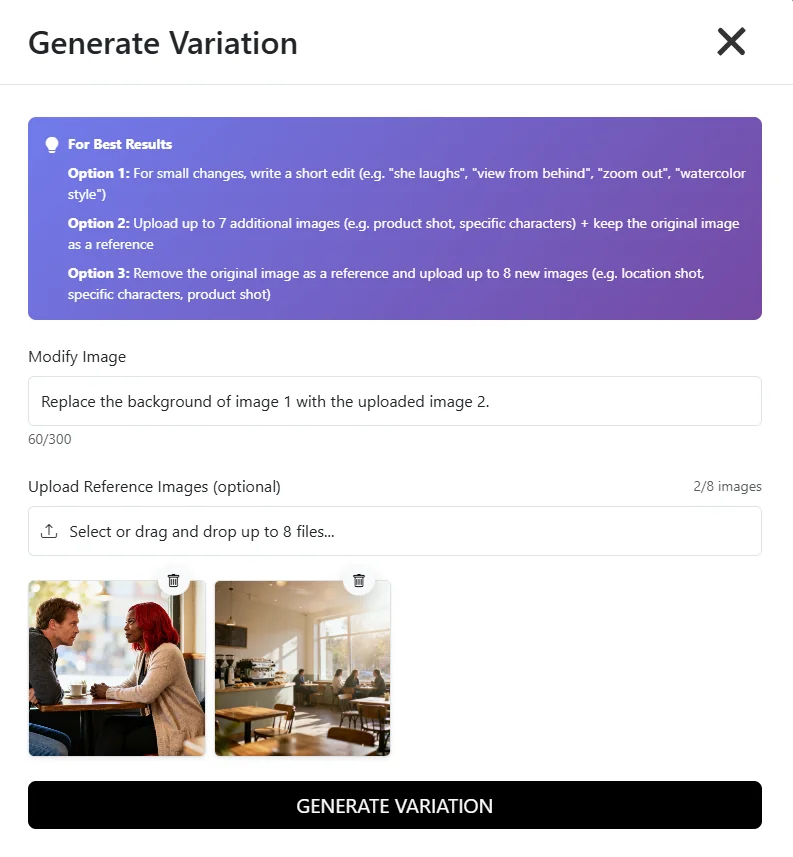Click the 60/300 character counter
Viewport: 793px width, 857px height.
click(x=50, y=439)
